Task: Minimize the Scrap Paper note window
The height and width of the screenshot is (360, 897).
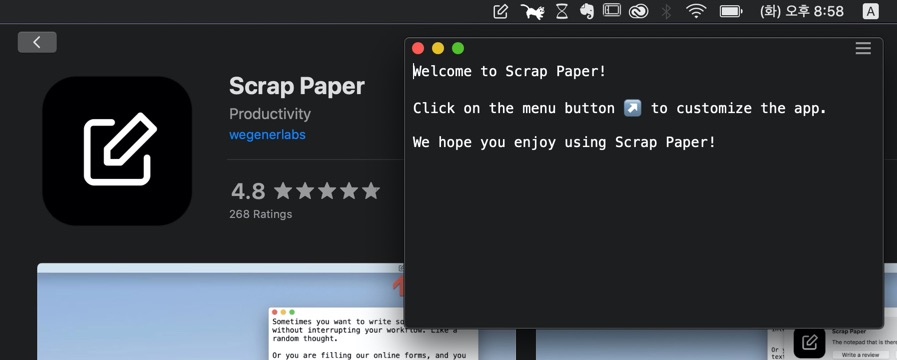Action: pos(438,49)
